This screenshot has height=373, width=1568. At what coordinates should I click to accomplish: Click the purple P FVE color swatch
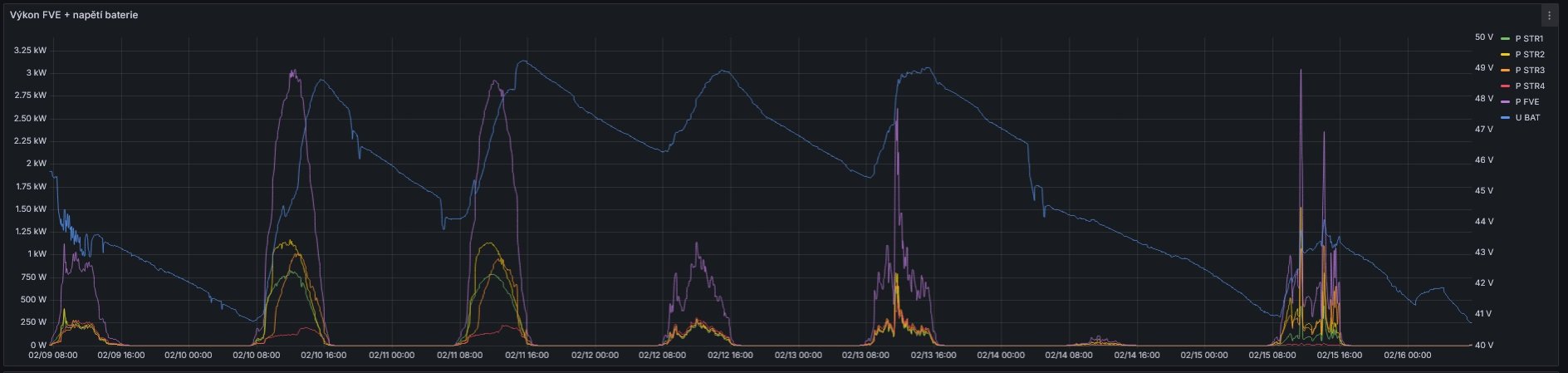tap(1505, 101)
